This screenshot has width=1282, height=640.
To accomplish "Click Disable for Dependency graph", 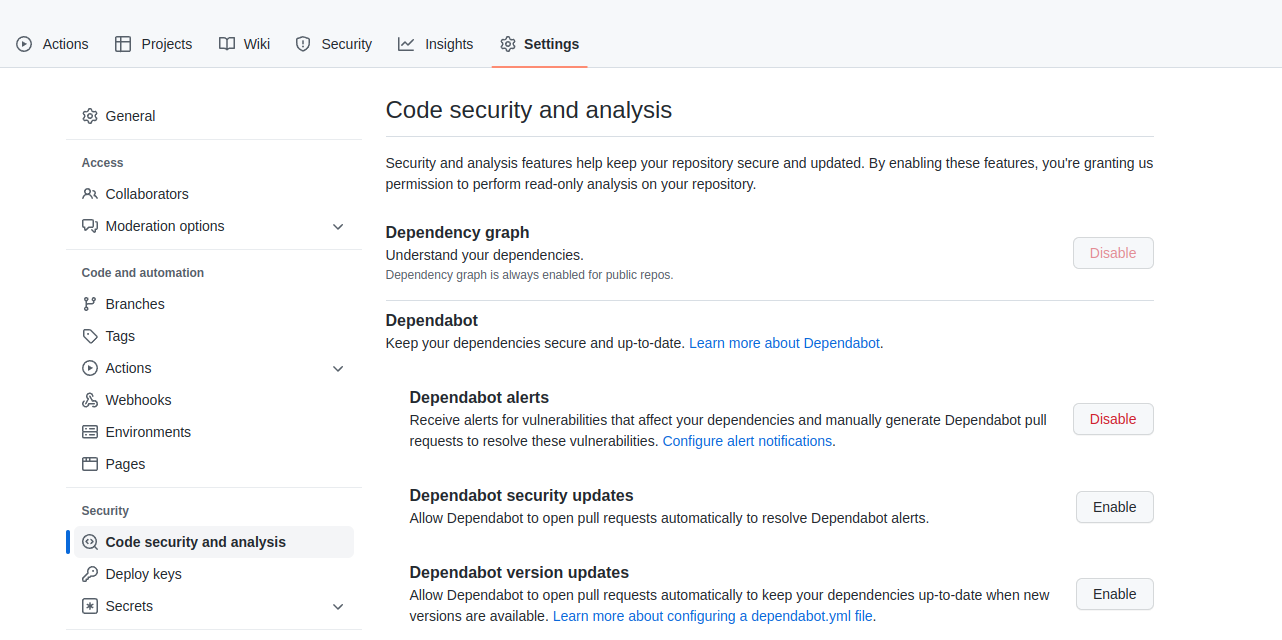I will pos(1113,253).
